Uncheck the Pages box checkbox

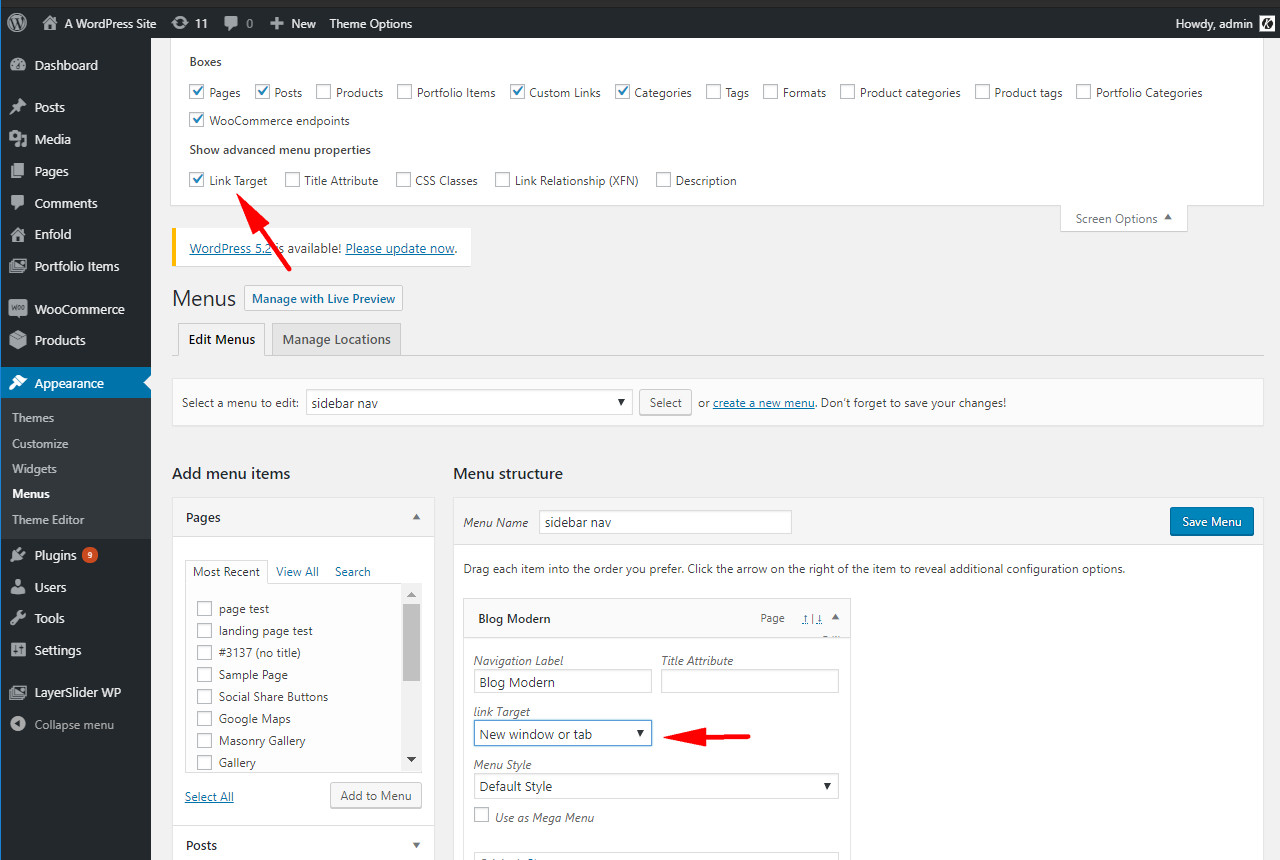[x=197, y=92]
